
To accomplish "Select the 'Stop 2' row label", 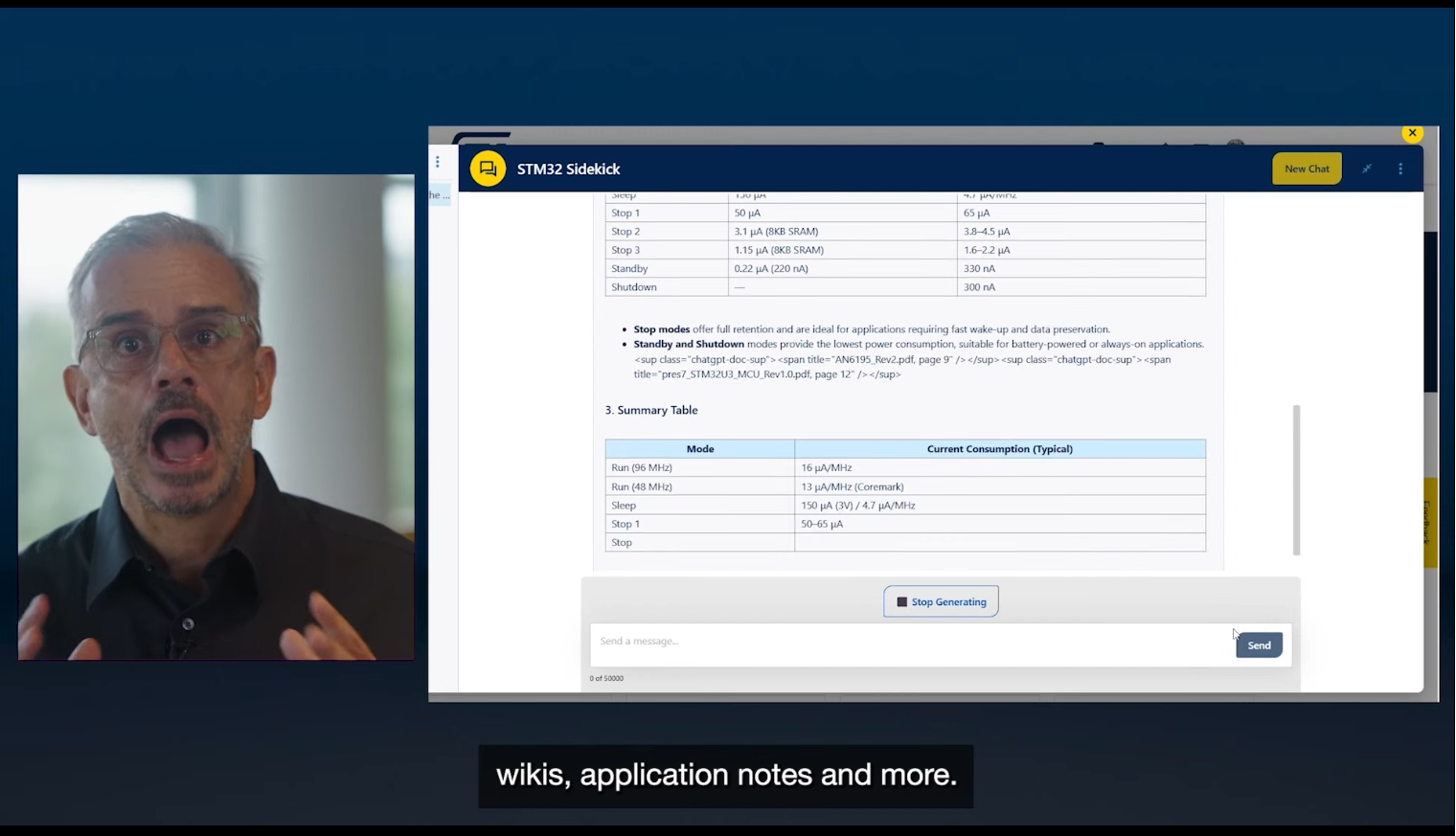I will click(x=626, y=232).
